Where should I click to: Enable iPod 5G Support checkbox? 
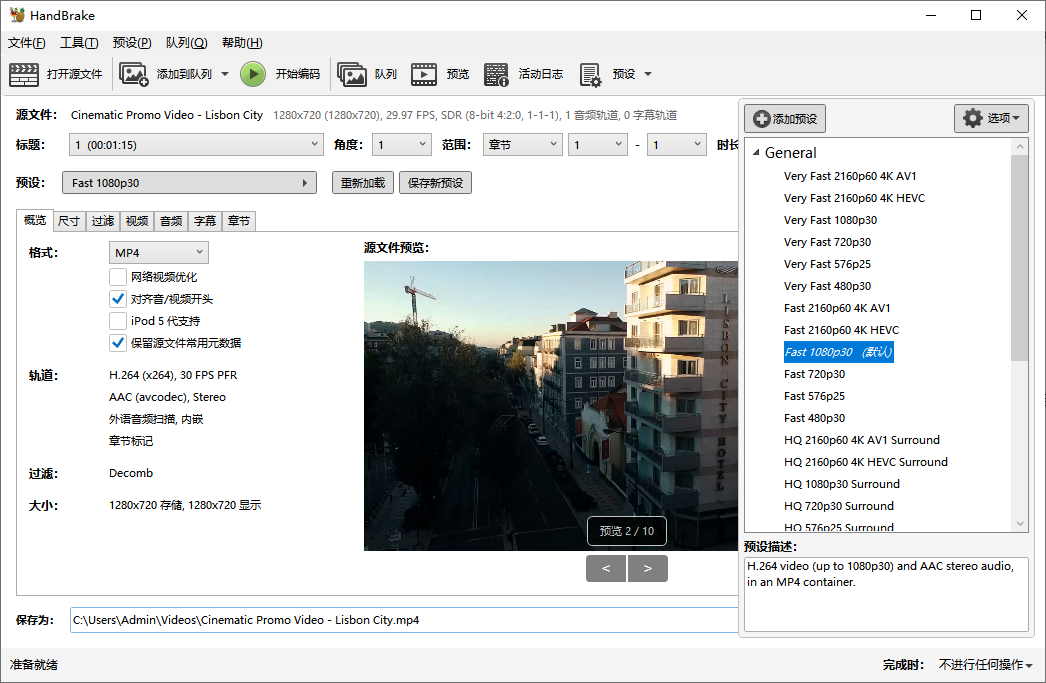pyautogui.click(x=118, y=321)
